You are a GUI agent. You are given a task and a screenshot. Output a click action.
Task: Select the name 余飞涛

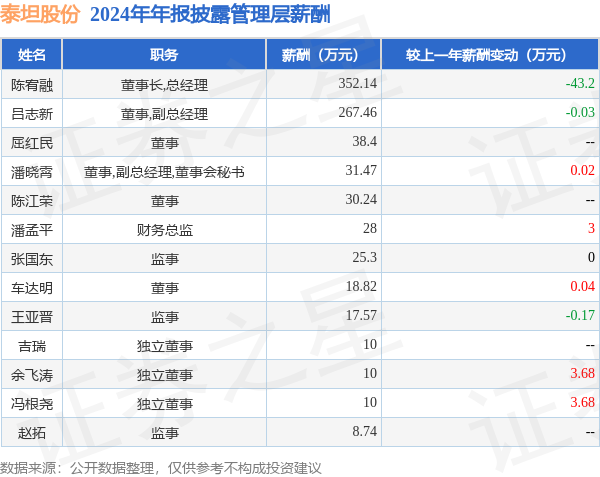(32, 375)
